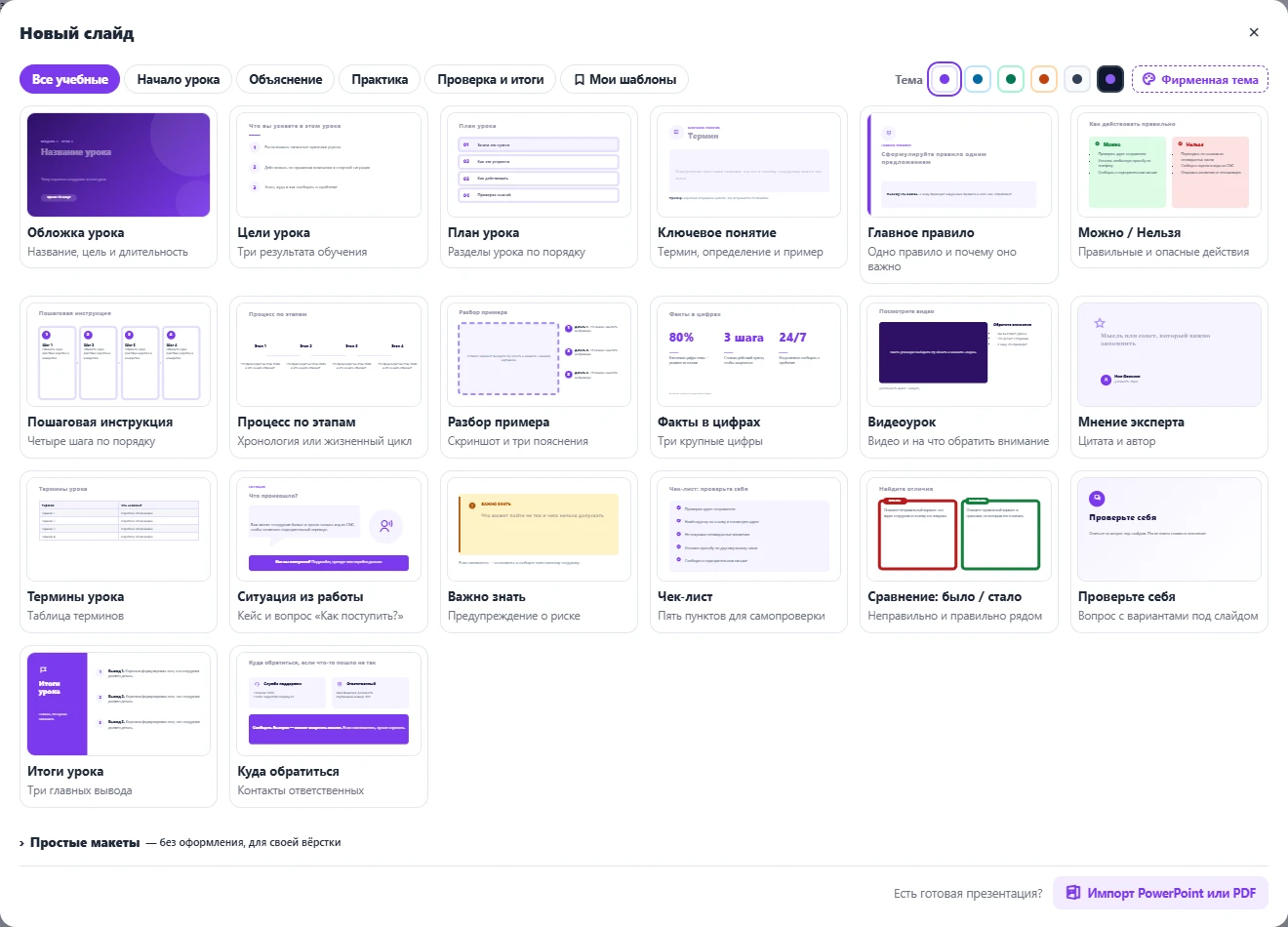
Task: Choose the Термины урока table template
Action: (118, 551)
